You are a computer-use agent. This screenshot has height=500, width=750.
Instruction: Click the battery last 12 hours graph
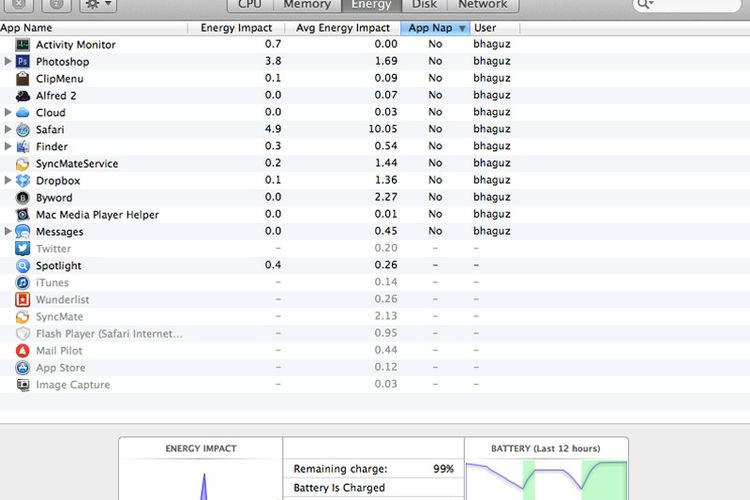(546, 480)
